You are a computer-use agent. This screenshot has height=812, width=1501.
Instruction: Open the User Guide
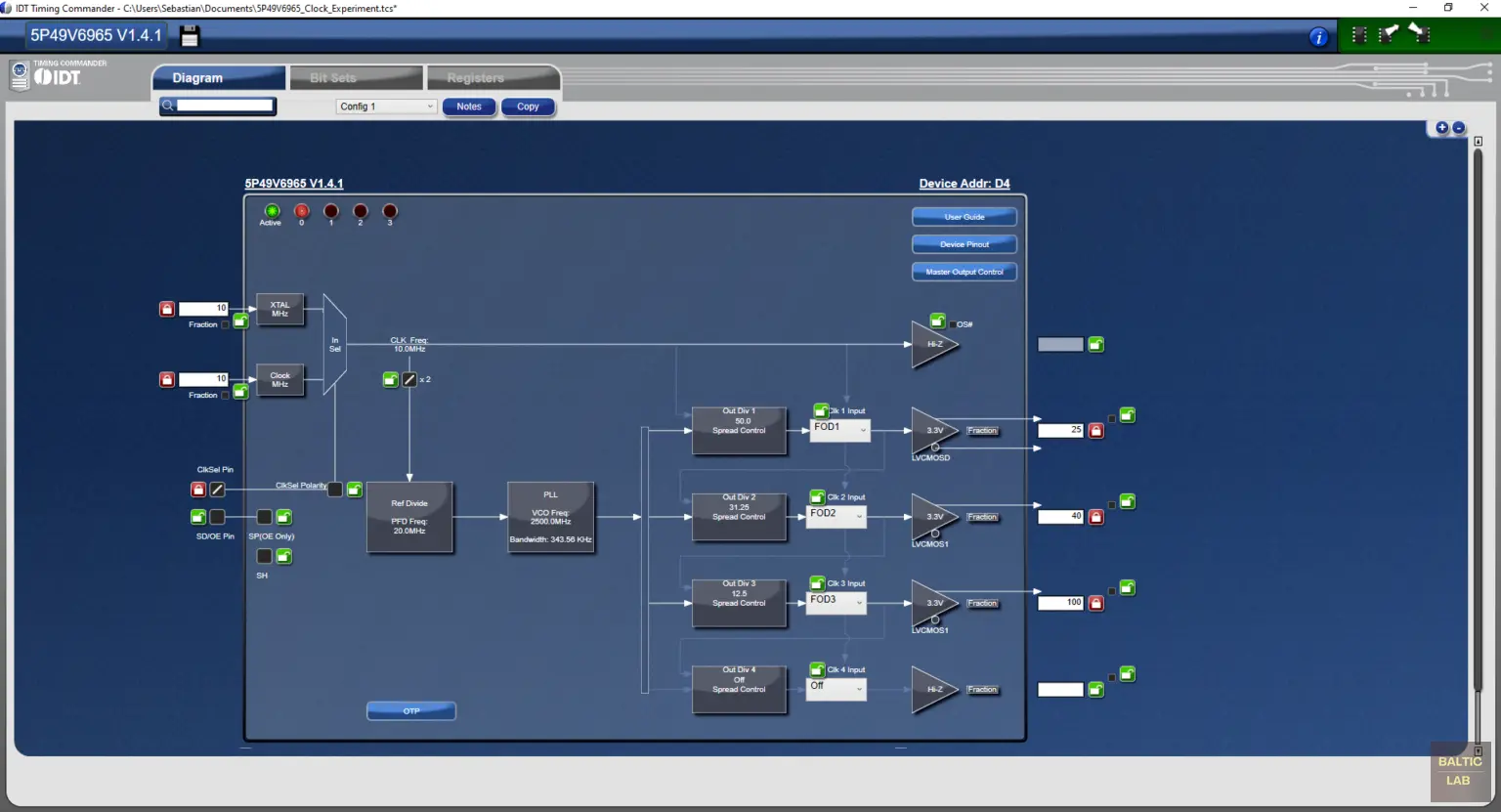pyautogui.click(x=965, y=216)
